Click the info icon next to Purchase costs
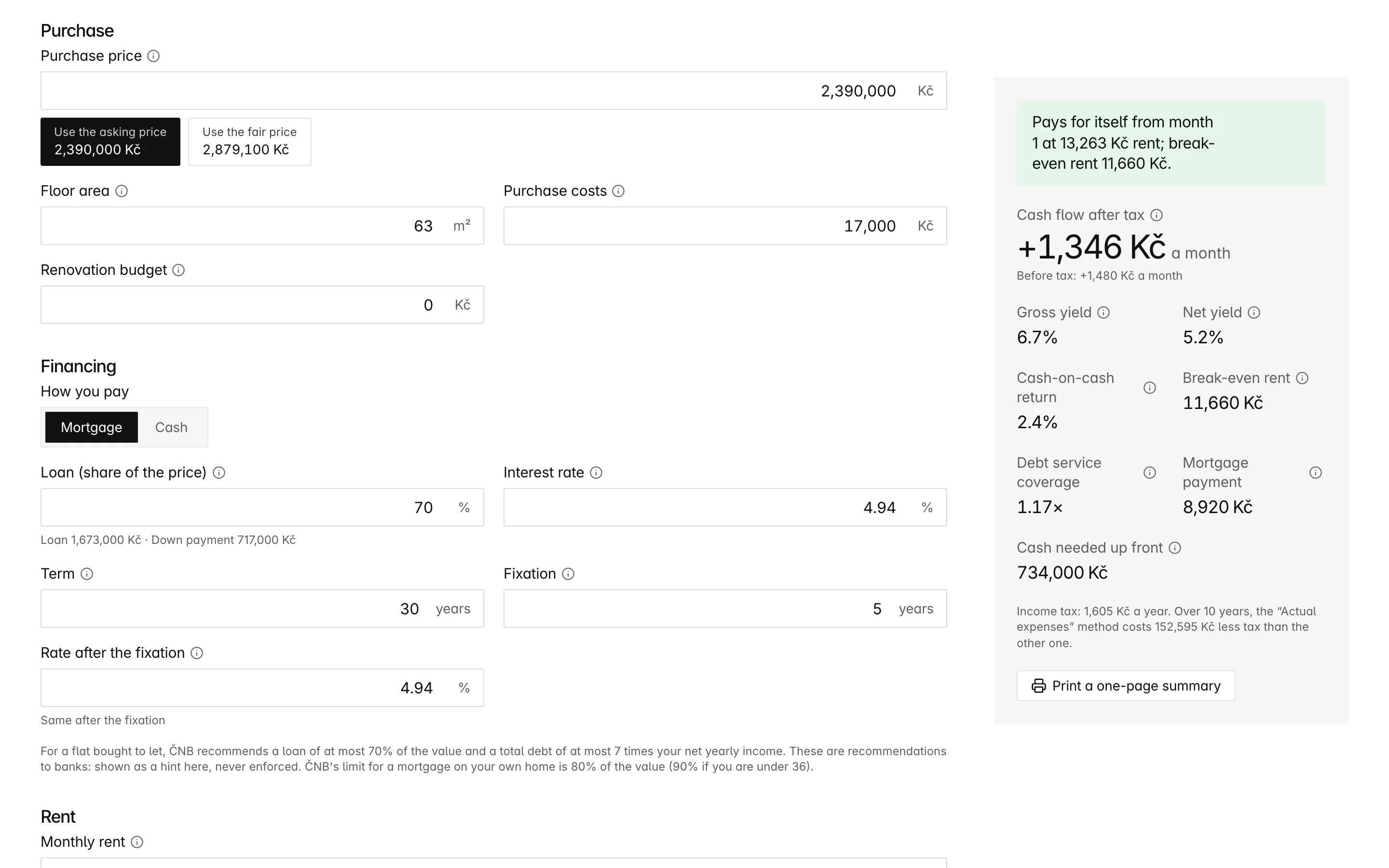 618,190
